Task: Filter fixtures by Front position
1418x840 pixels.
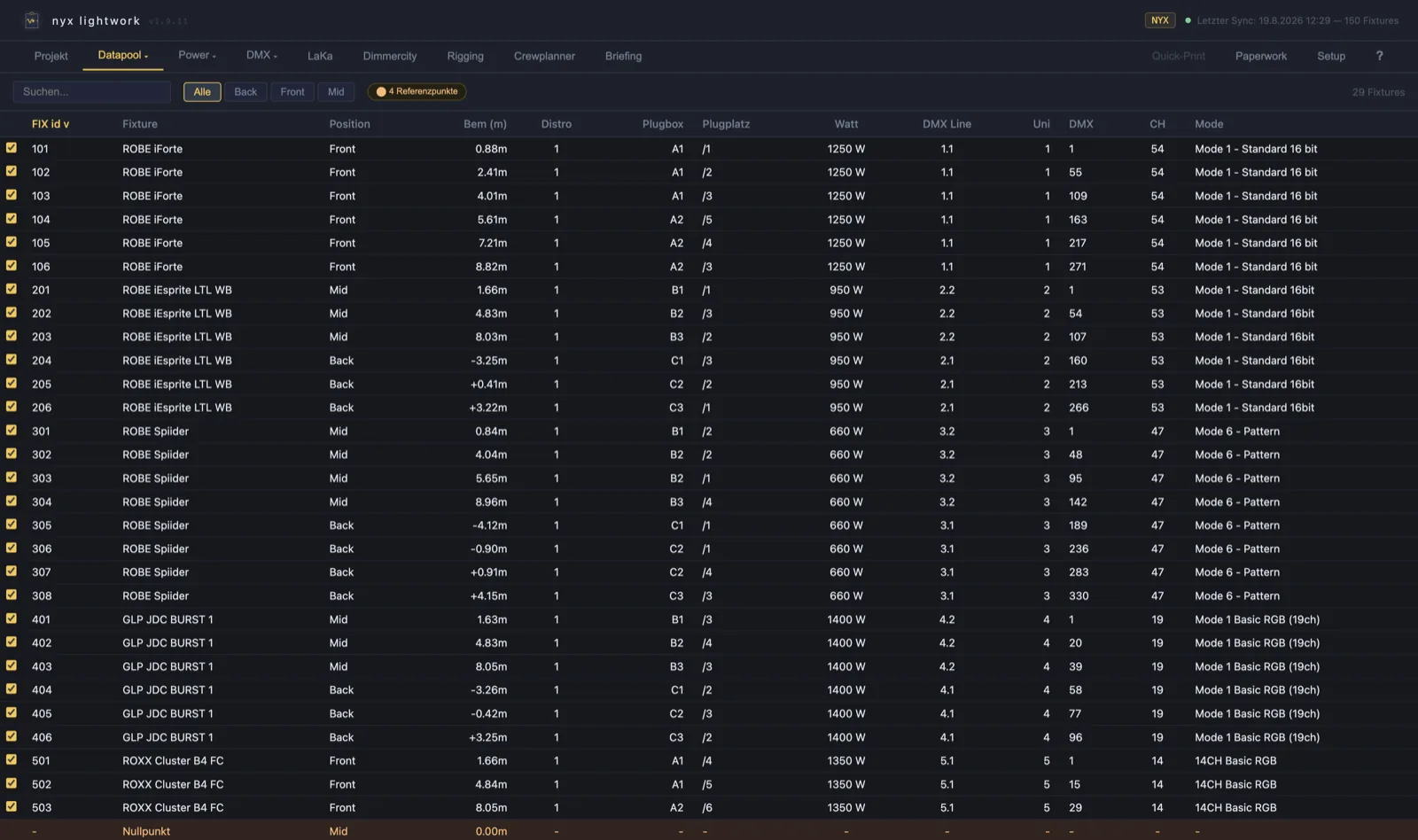Action: pyautogui.click(x=292, y=91)
